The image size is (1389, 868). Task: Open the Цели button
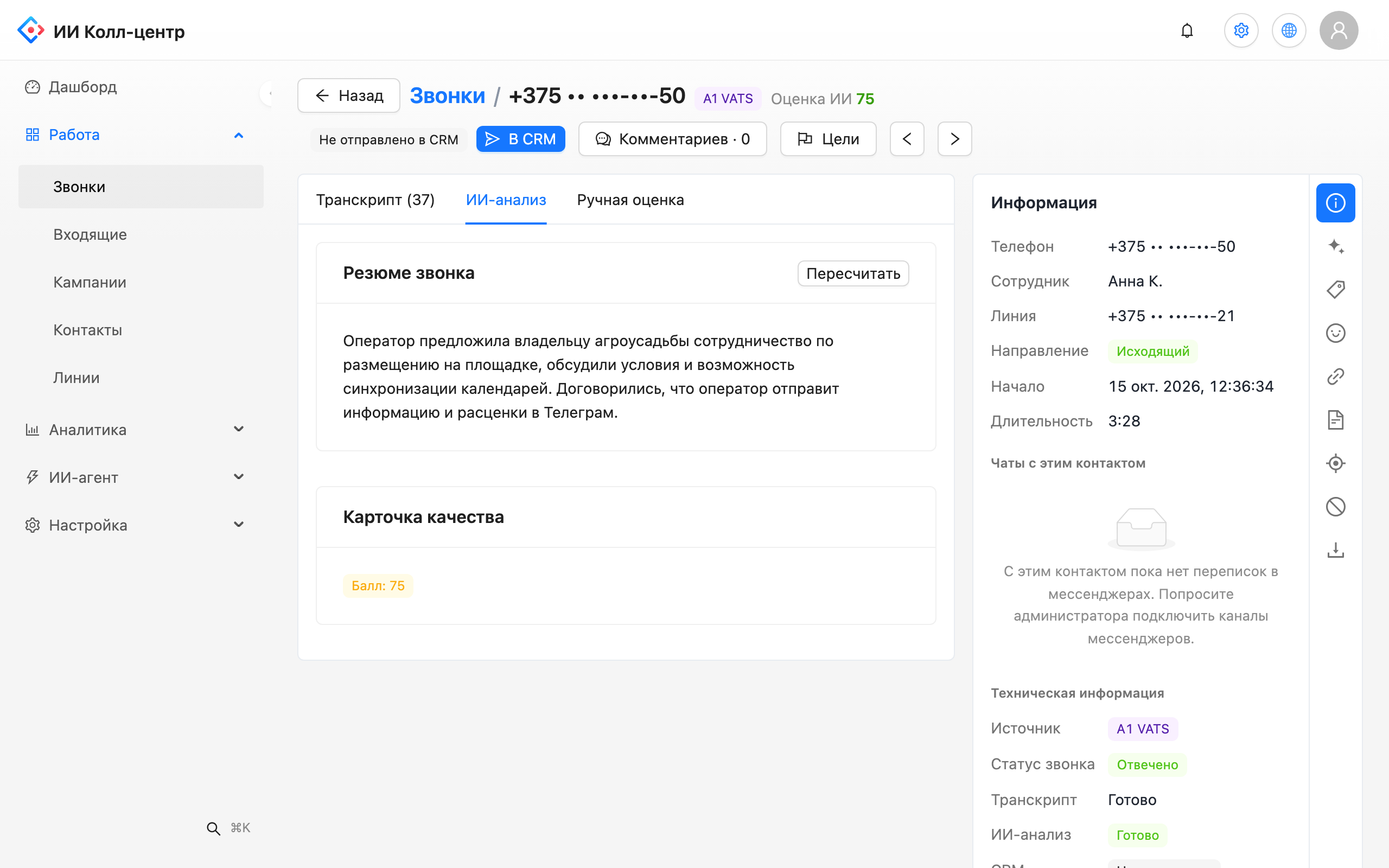tap(828, 139)
